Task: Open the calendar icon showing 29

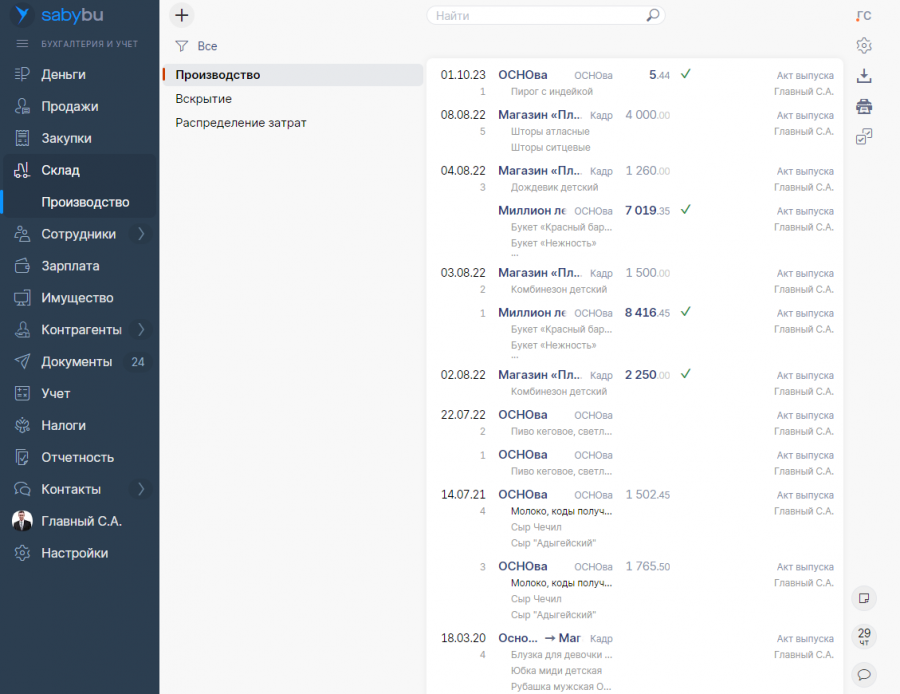Action: (864, 636)
